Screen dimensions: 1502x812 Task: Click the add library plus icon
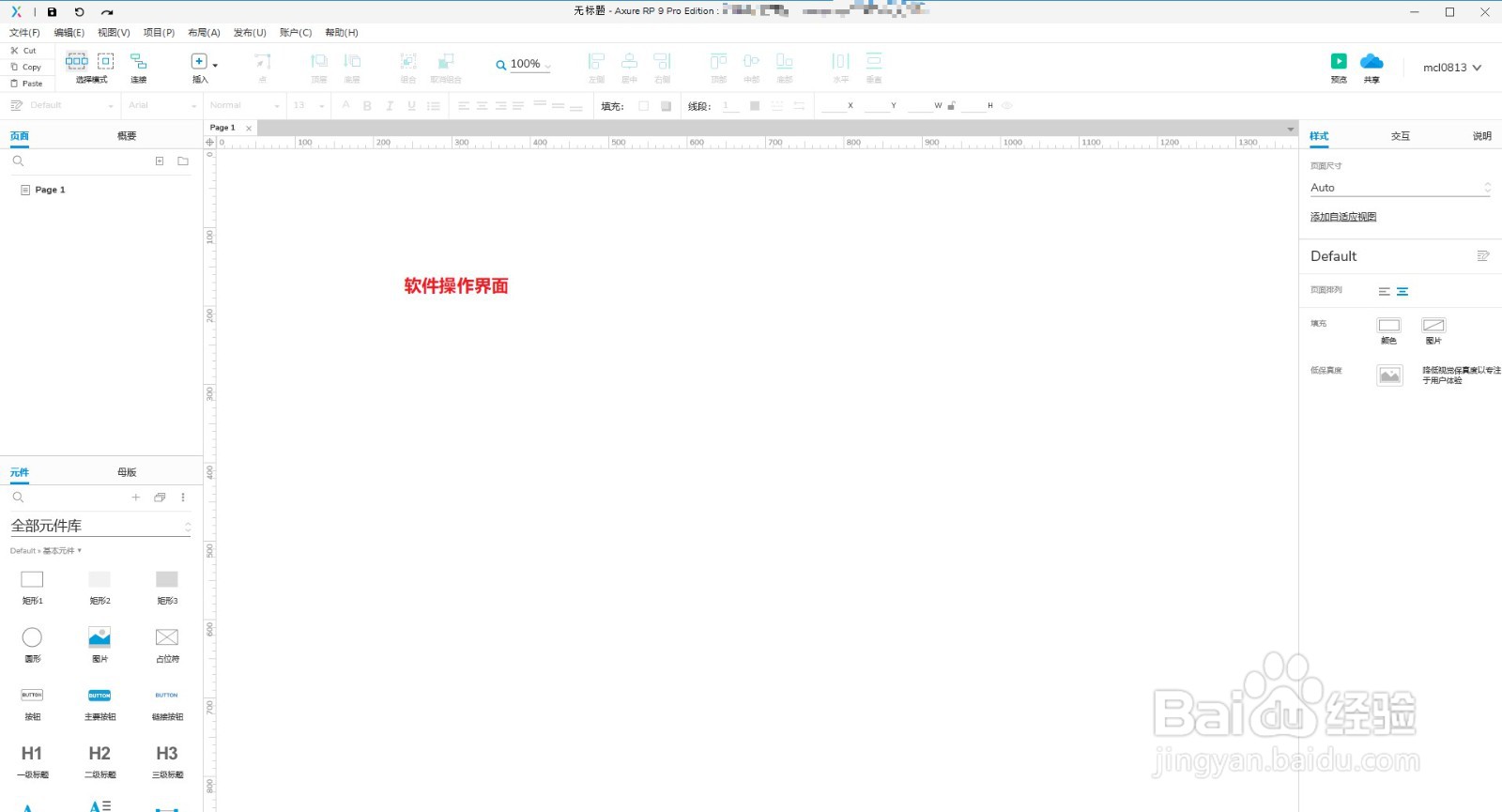[136, 498]
